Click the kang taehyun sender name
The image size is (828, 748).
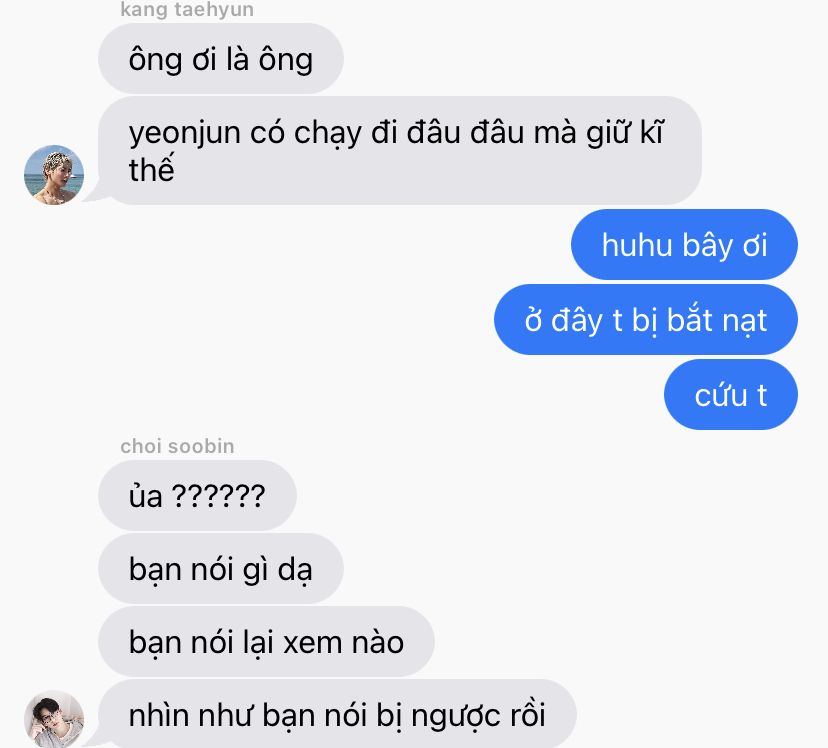[x=187, y=10]
